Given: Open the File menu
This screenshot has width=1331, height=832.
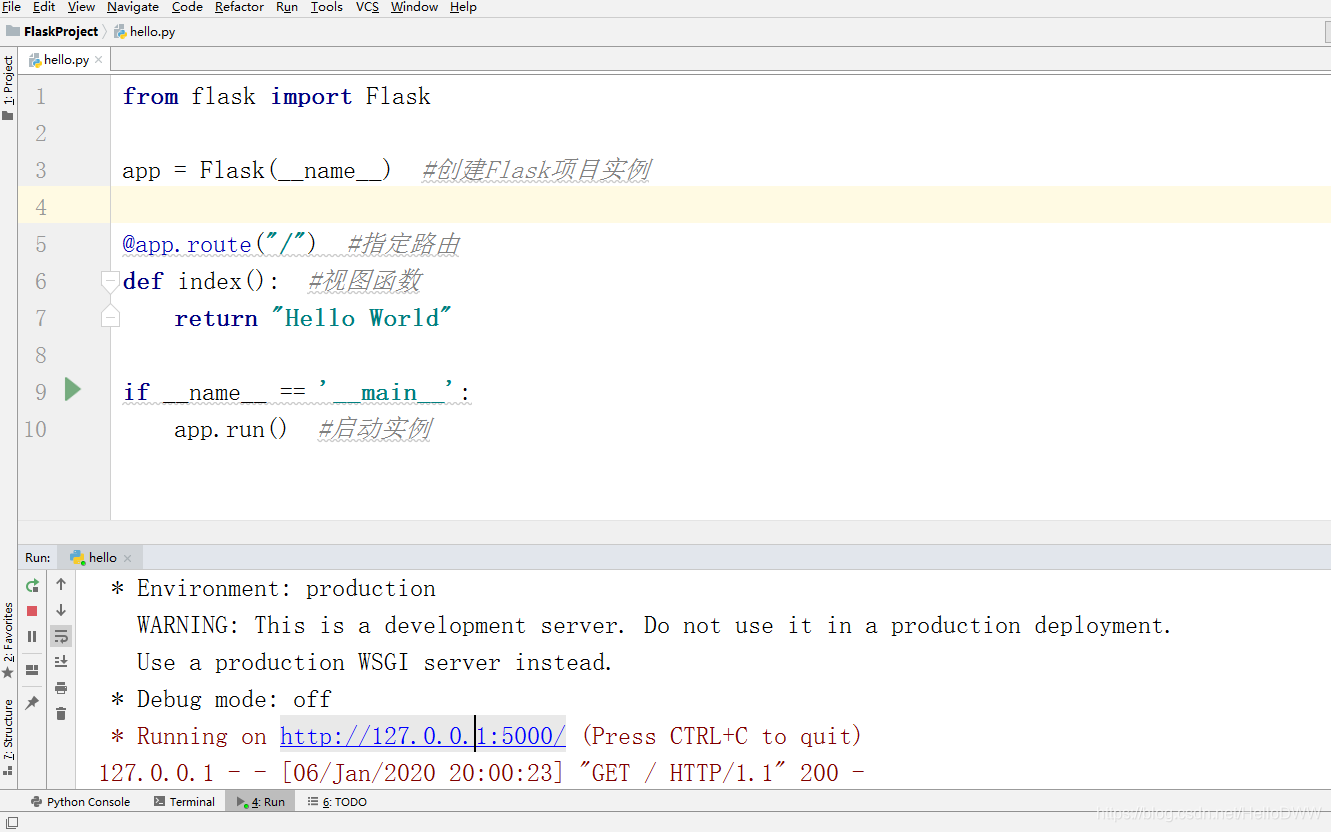Looking at the screenshot, I should tap(12, 7).
